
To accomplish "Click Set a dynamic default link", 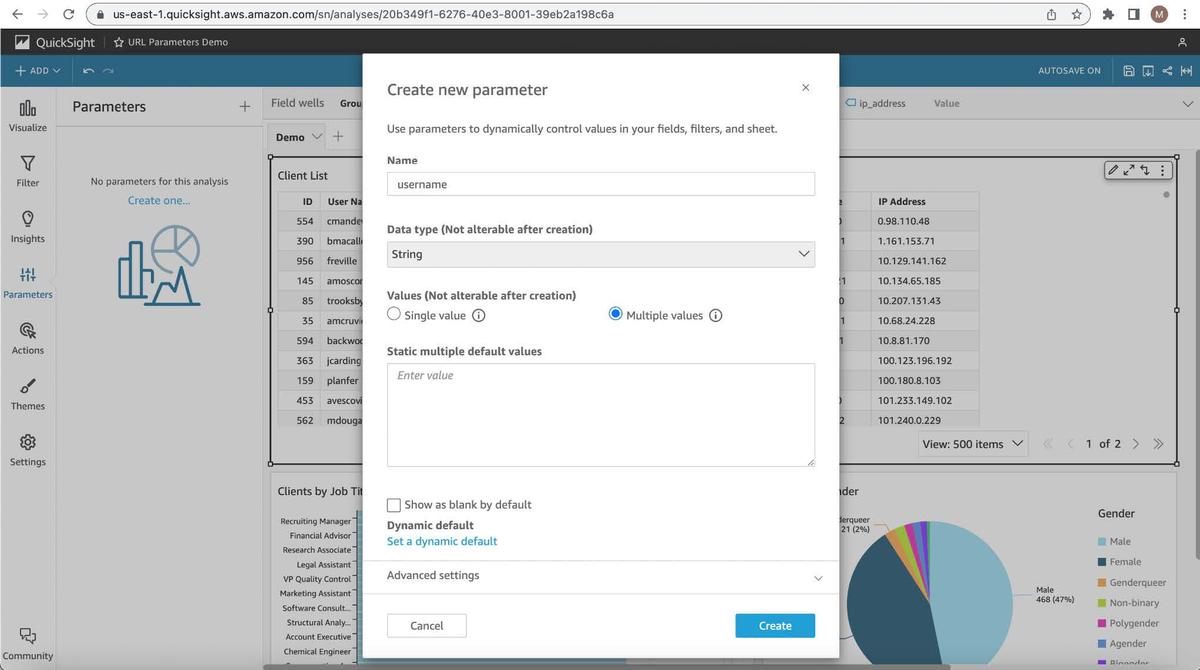I will click(x=442, y=541).
